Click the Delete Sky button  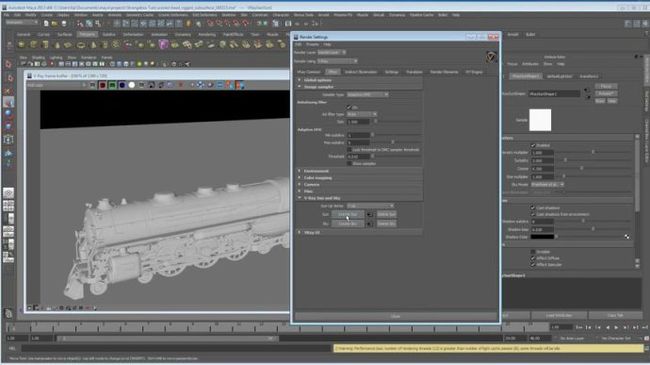tap(386, 224)
